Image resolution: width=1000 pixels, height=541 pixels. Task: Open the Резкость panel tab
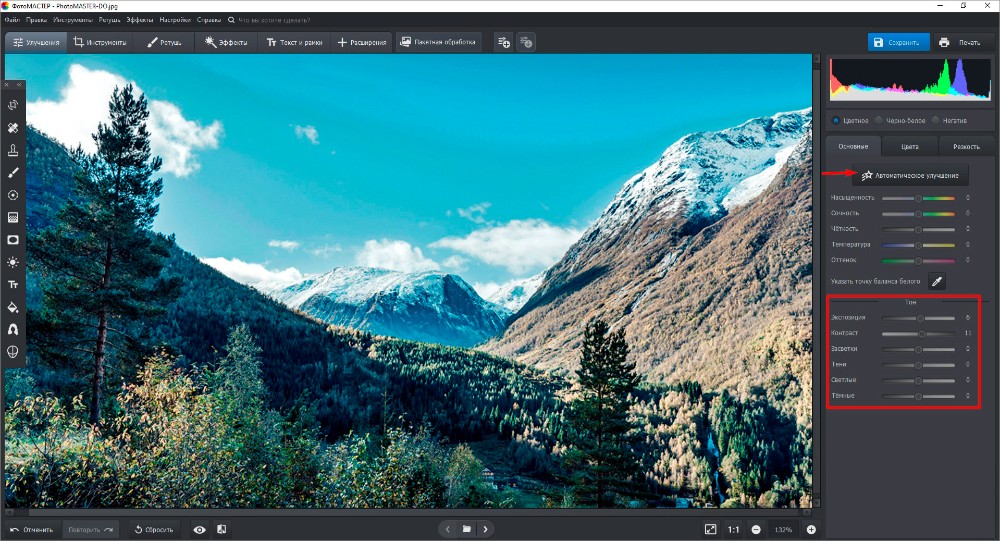[966, 146]
